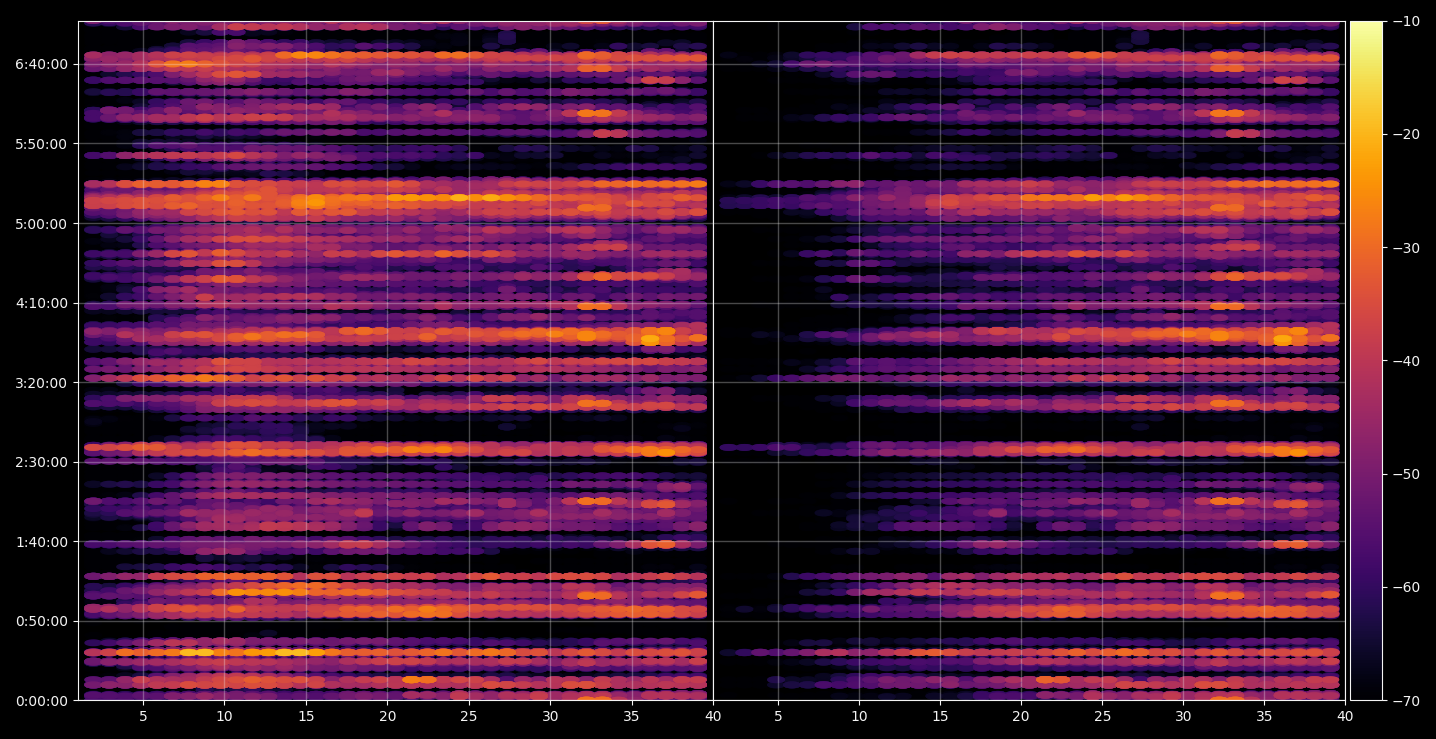Select the 5:50:00 time tick label
This screenshot has width=1436, height=739.
(41, 144)
